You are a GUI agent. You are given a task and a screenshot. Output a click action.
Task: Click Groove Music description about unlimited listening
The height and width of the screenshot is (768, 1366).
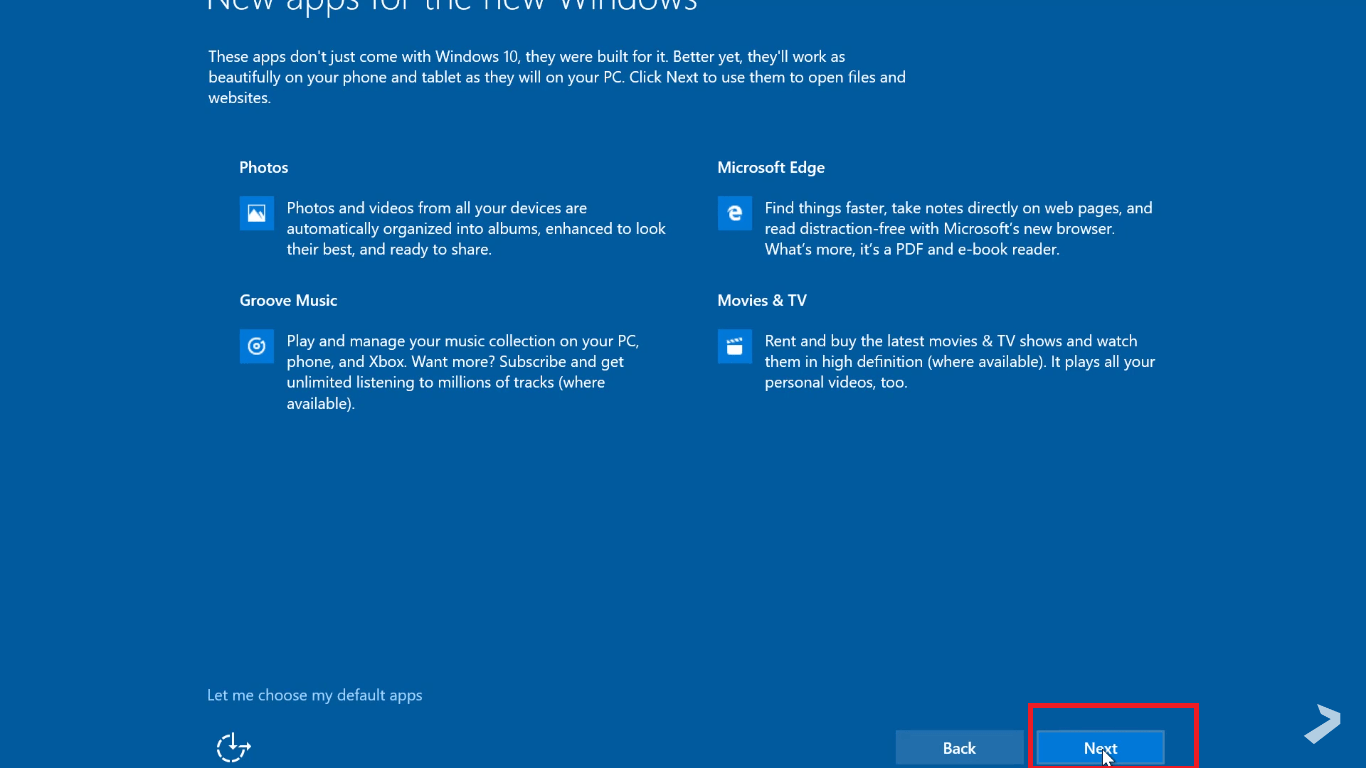tap(462, 372)
